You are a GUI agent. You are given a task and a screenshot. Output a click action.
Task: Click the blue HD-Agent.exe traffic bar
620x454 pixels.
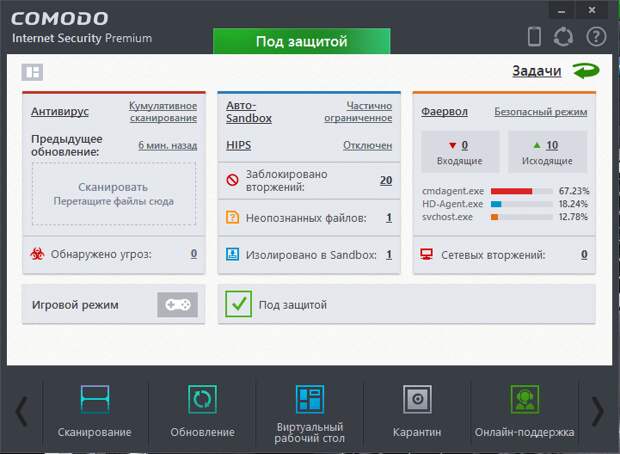coord(496,204)
